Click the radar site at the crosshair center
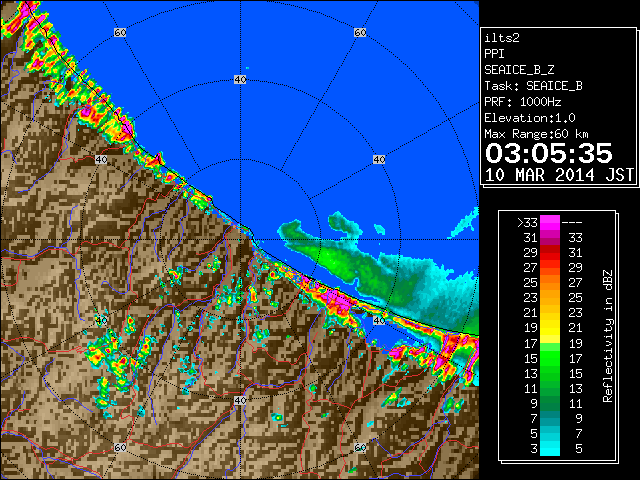This screenshot has height=480, width=640. pyautogui.click(x=240, y=239)
